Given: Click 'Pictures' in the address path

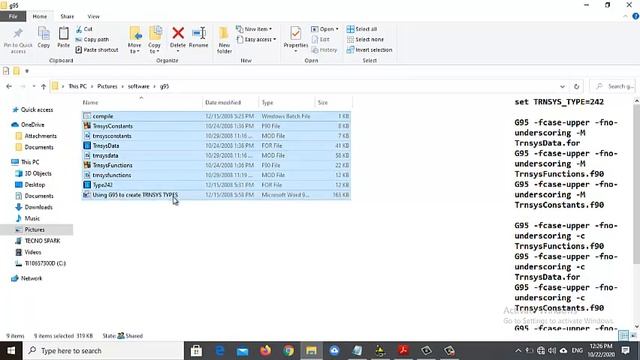Looking at the screenshot, I should point(107,87).
